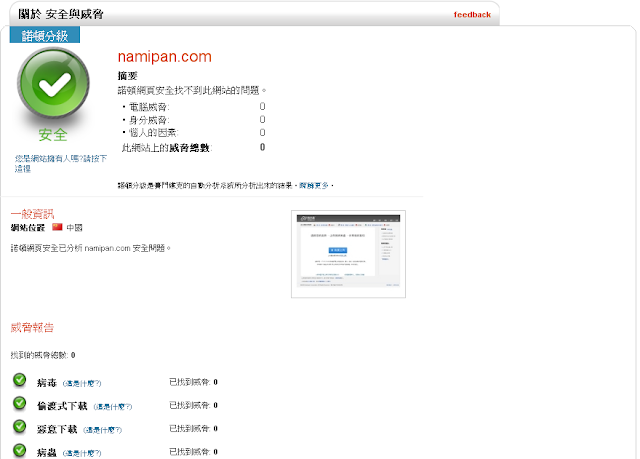Click the 一般資訊 section heading

[x=32, y=214]
